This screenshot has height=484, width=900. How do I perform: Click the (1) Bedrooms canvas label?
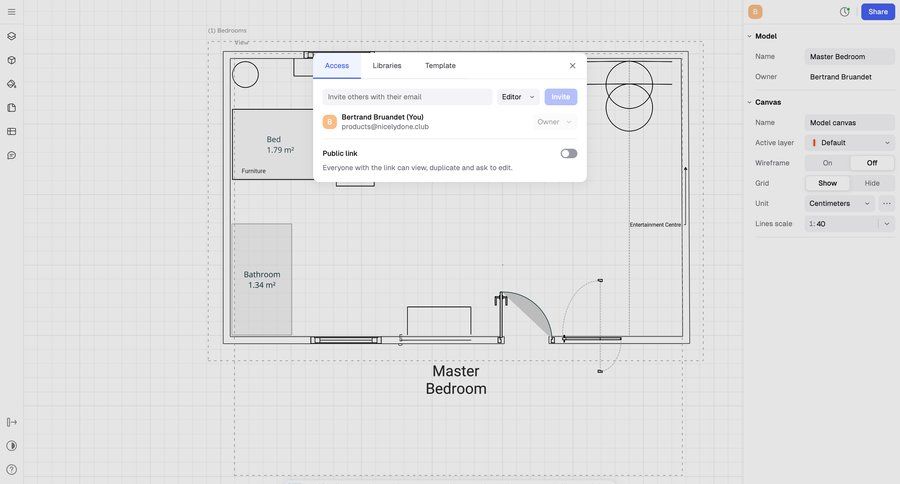click(x=227, y=30)
